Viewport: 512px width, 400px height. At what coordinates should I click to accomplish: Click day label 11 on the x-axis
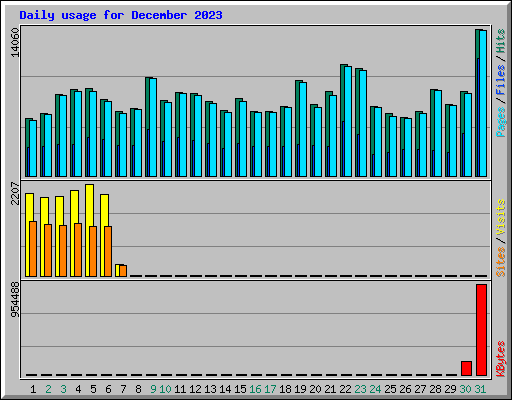pyautogui.click(x=180, y=389)
